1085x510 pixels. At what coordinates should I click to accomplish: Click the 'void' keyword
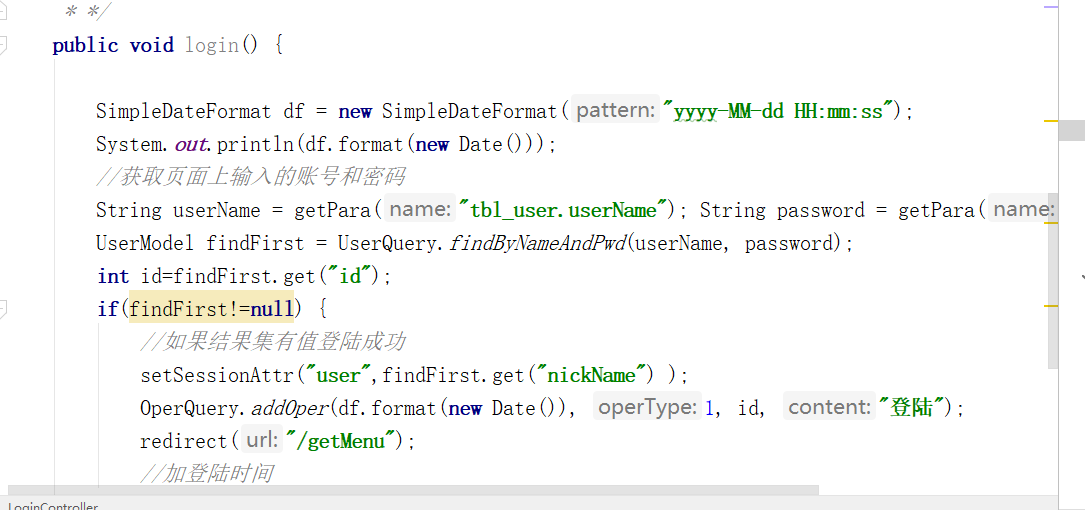[152, 46]
